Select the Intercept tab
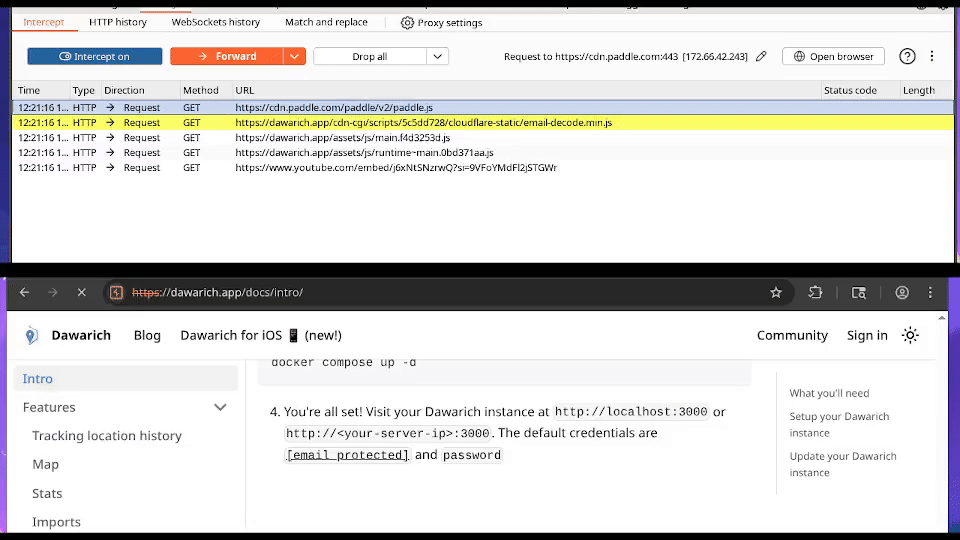 point(43,23)
